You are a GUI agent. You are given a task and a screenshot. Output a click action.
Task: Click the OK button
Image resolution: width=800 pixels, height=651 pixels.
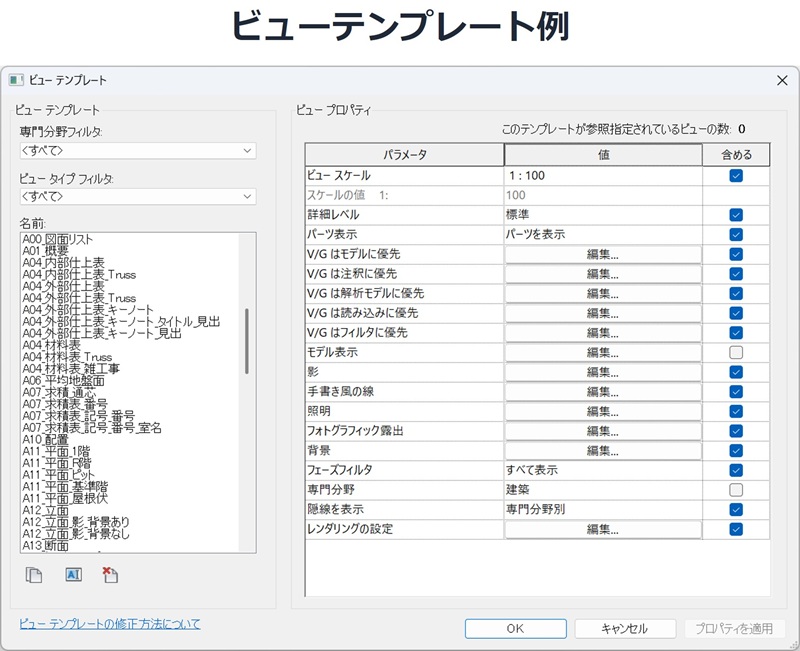[x=515, y=629]
